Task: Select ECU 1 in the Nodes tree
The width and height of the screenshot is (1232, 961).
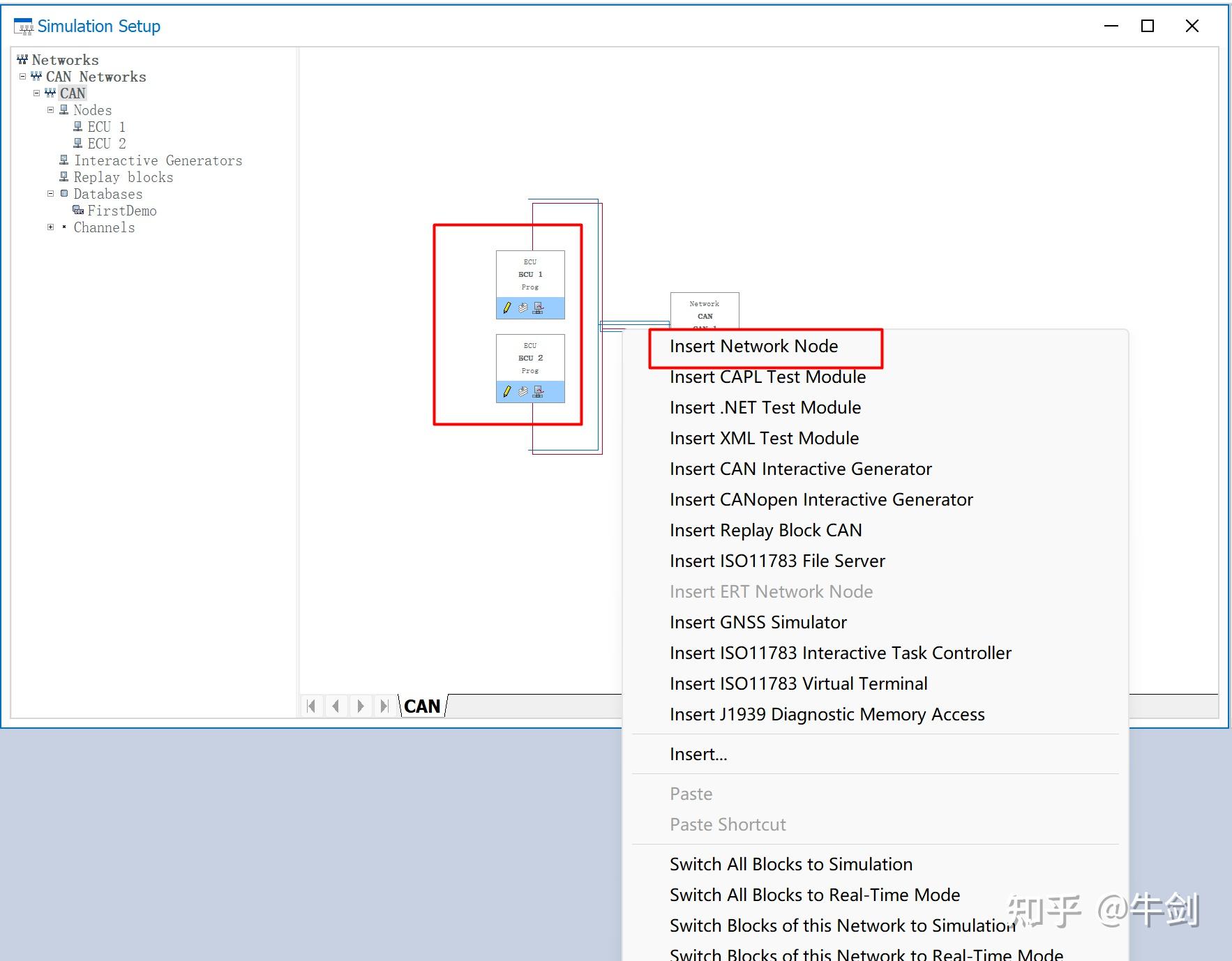Action: click(x=106, y=127)
